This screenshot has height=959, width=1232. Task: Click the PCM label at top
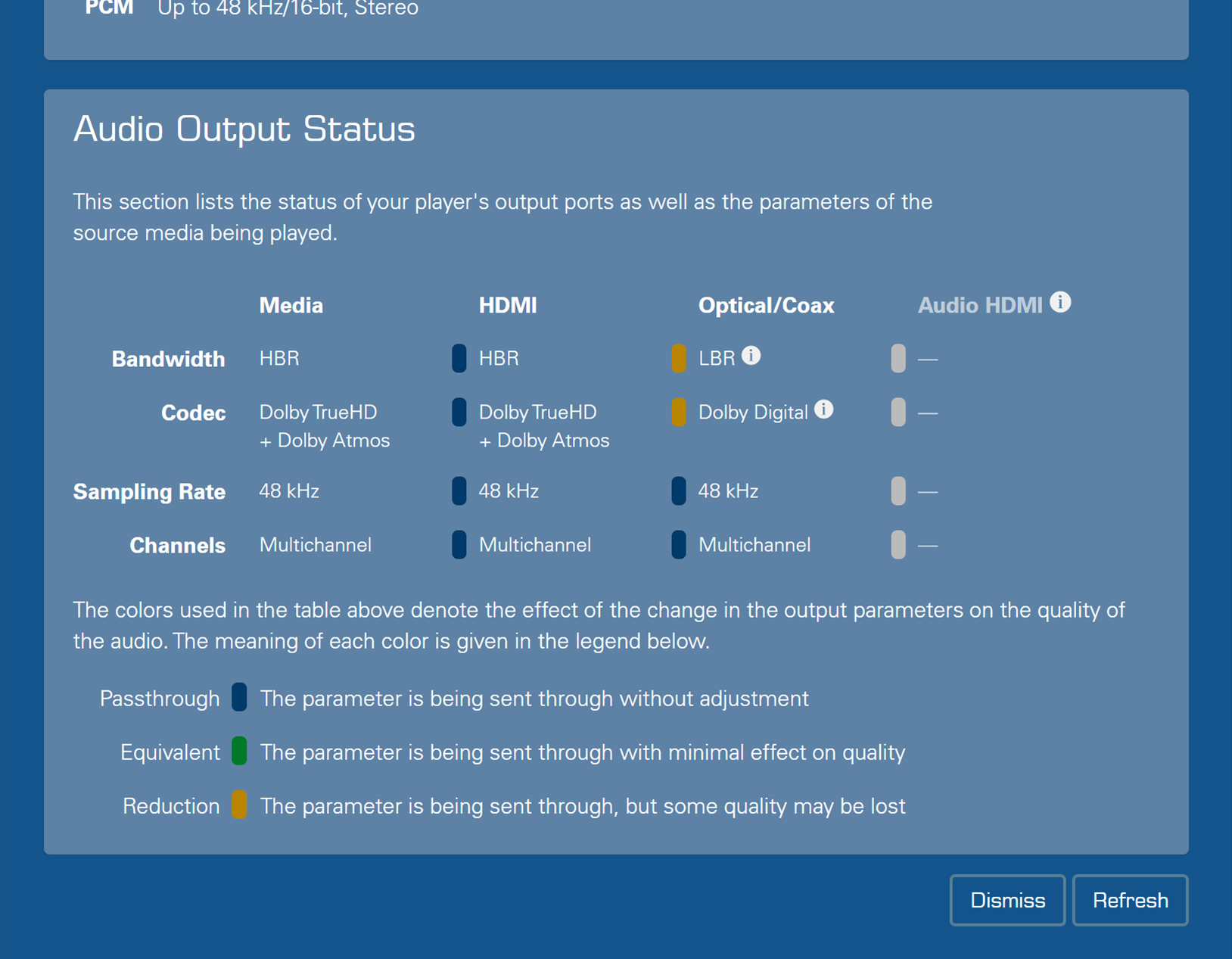tap(109, 8)
